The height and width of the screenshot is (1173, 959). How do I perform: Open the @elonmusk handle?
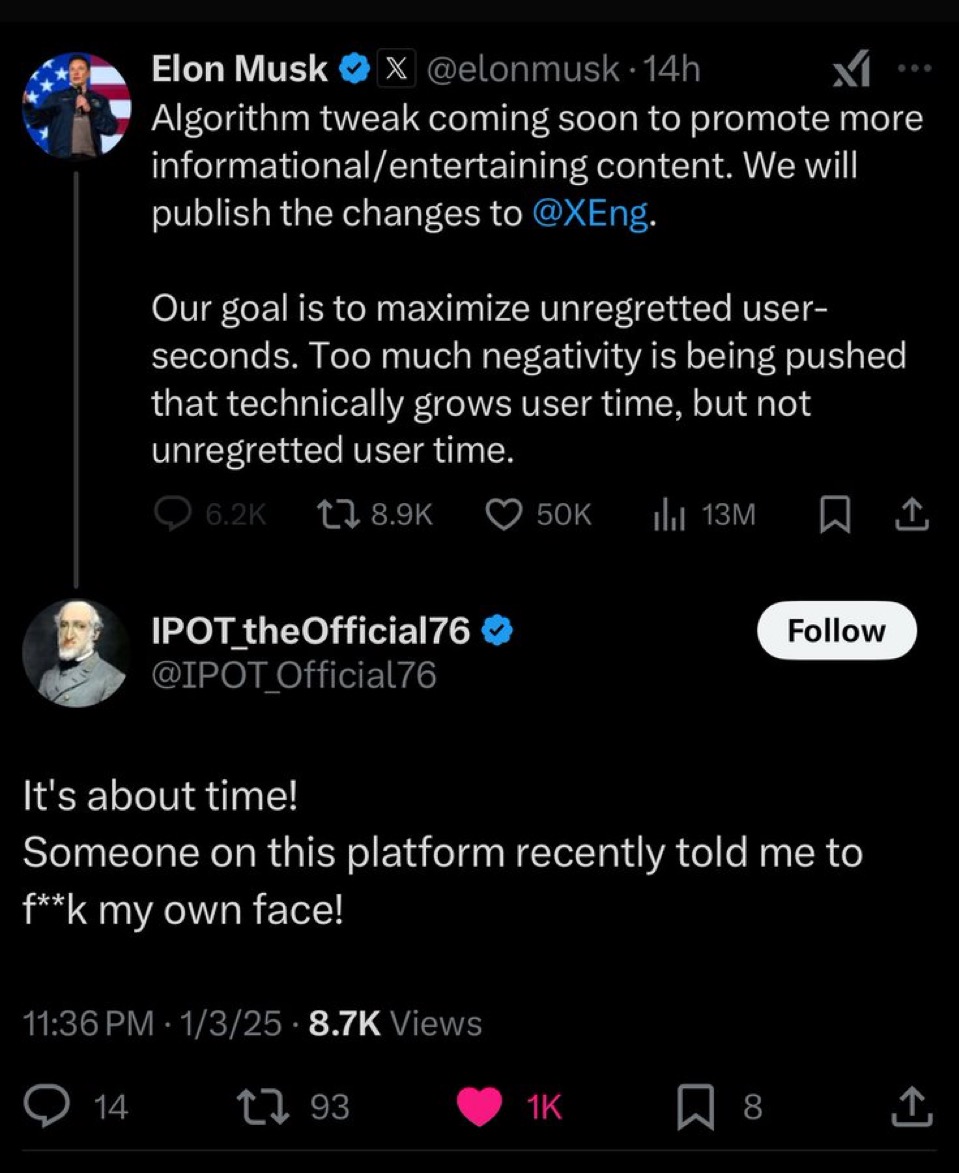[523, 70]
